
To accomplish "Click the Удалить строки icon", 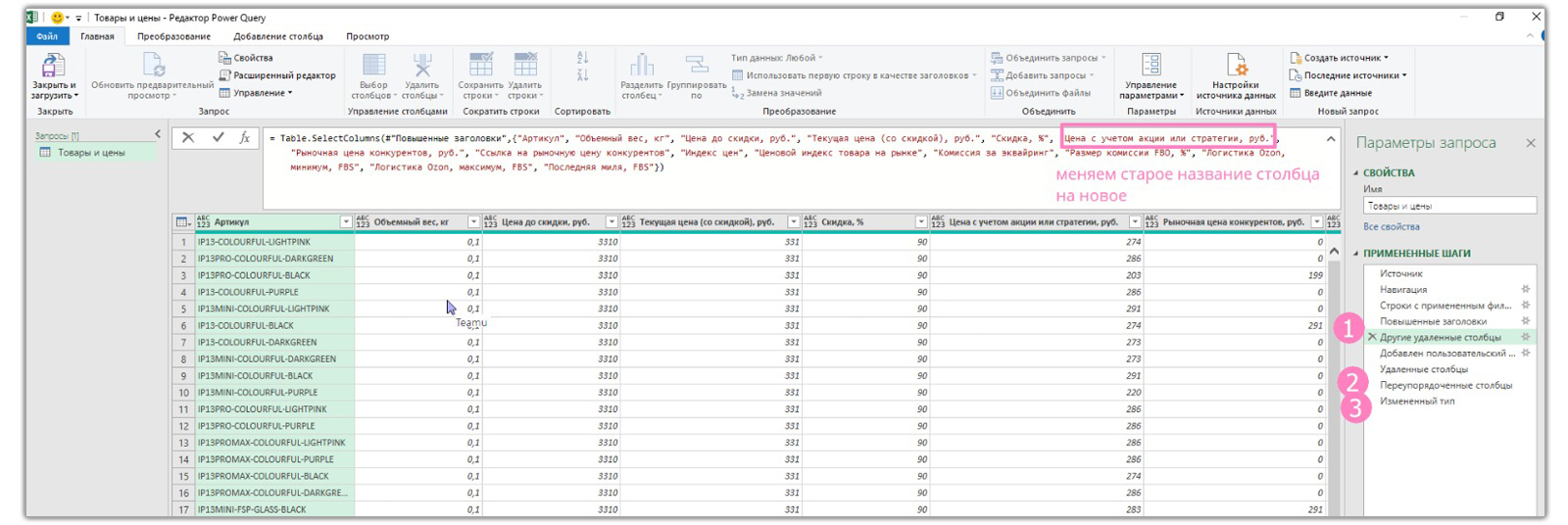I will 525,66.
